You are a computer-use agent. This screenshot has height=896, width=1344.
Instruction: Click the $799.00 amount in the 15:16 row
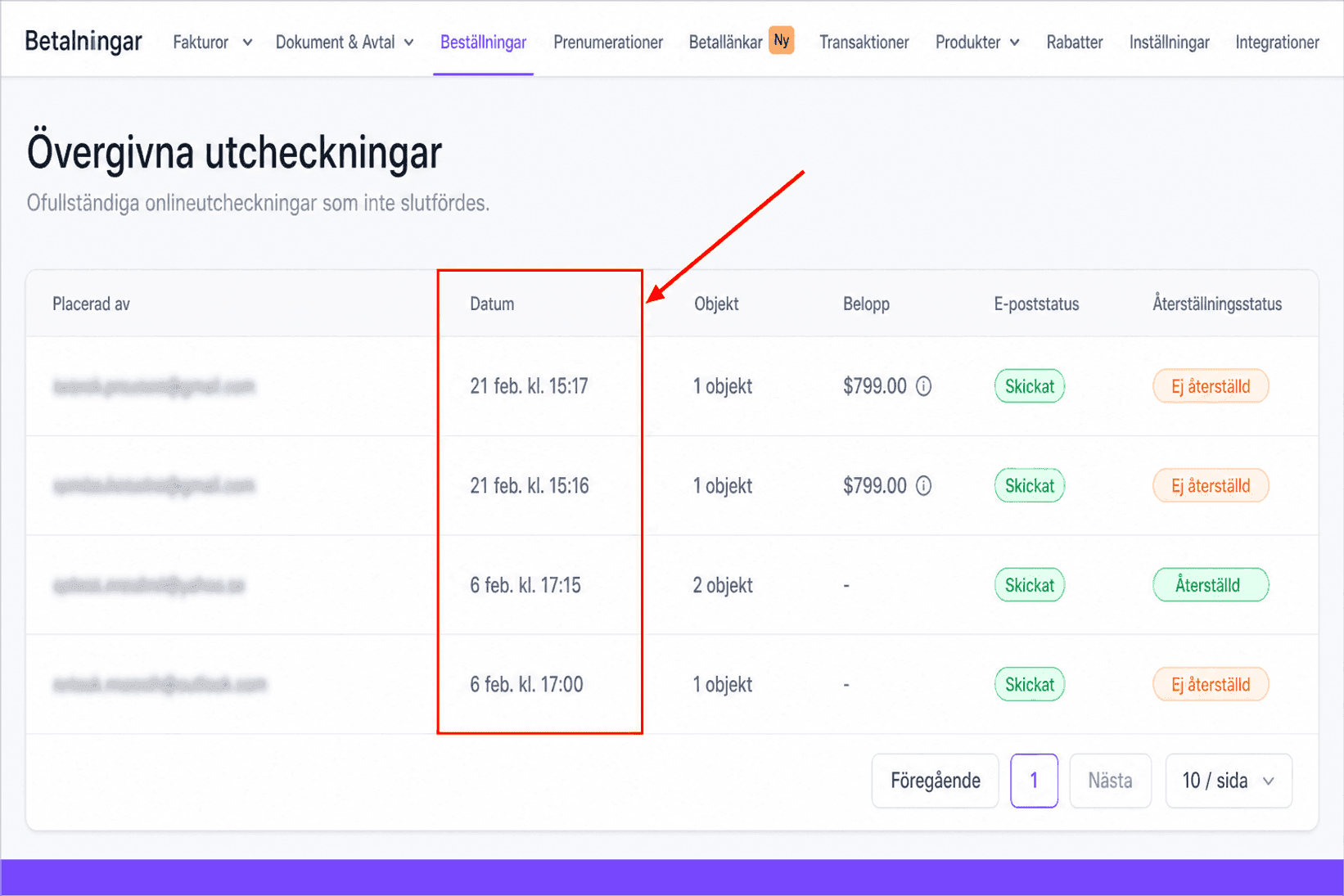[875, 486]
